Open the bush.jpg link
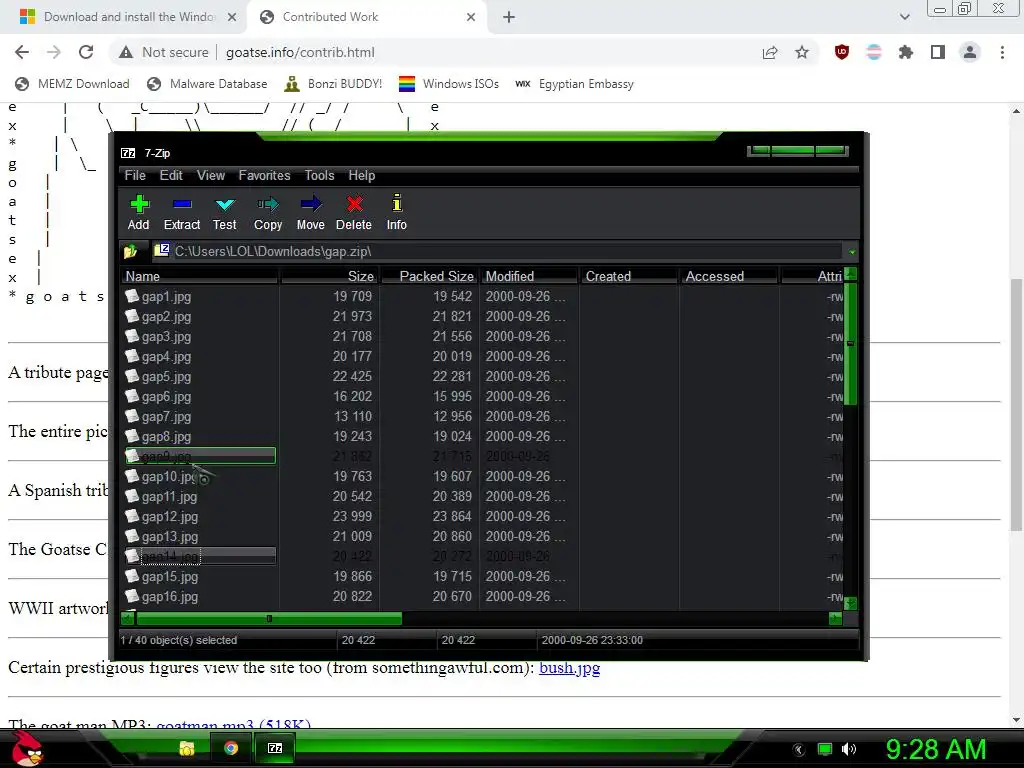Viewport: 1024px width, 768px height. tap(569, 667)
